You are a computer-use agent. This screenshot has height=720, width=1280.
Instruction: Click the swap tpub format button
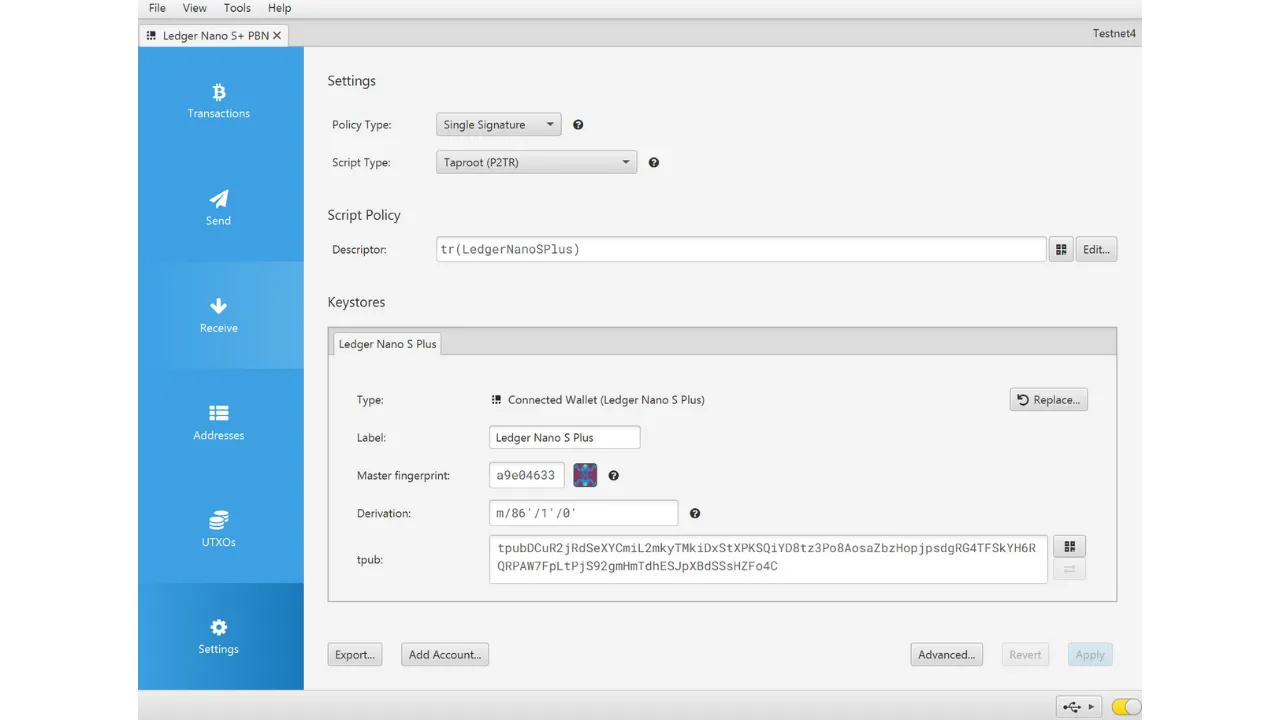1070,569
